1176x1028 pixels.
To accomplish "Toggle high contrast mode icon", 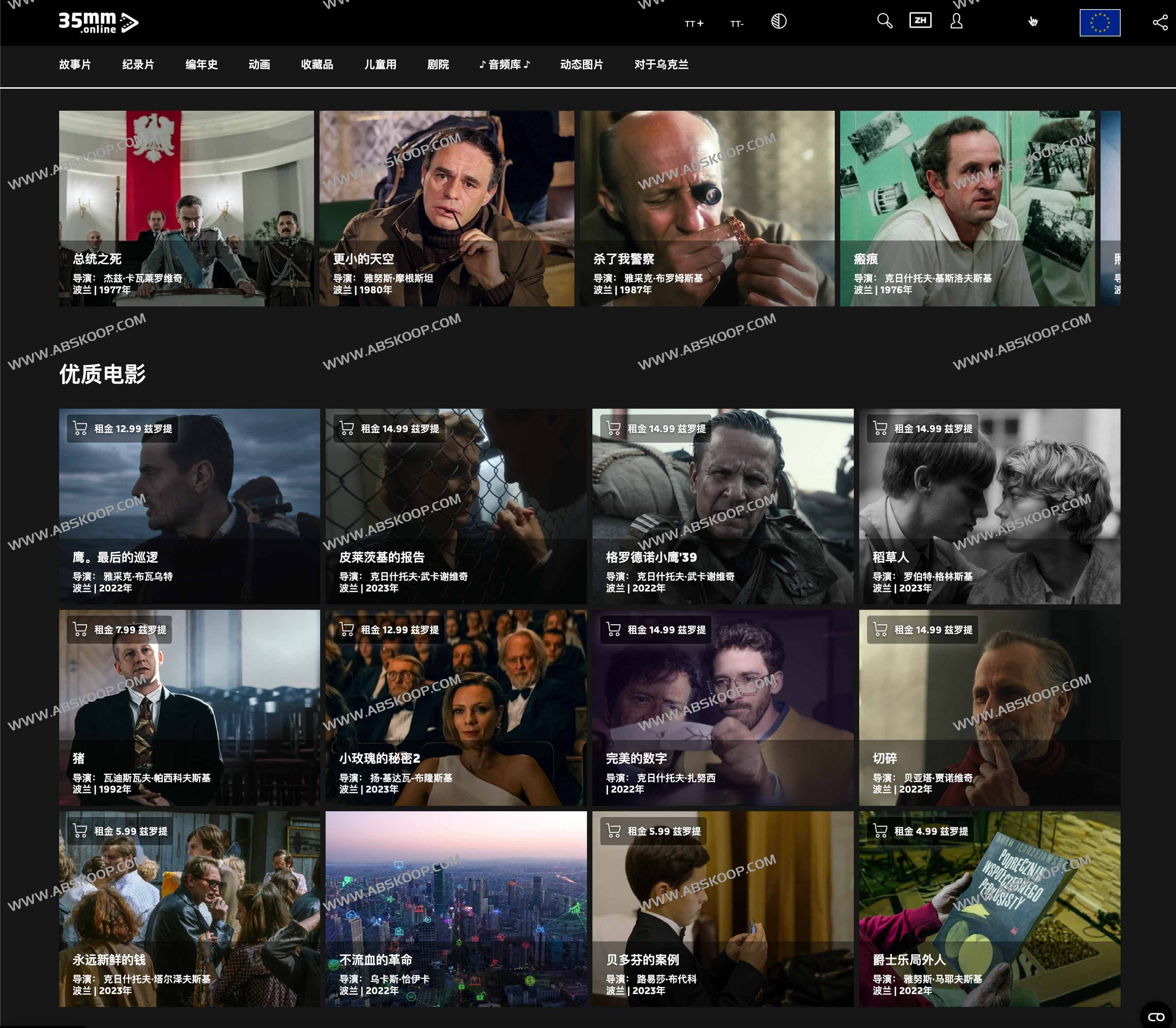I will (x=779, y=22).
